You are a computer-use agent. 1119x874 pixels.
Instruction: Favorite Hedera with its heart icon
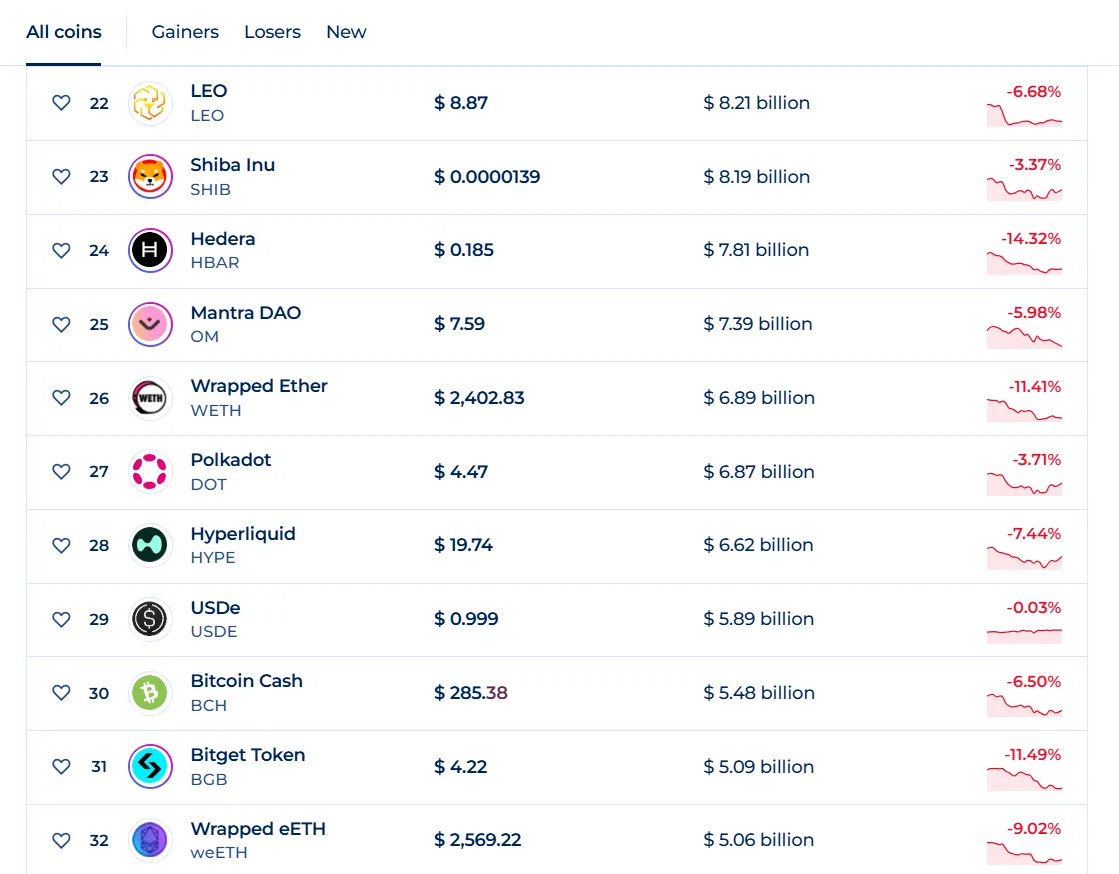point(61,250)
